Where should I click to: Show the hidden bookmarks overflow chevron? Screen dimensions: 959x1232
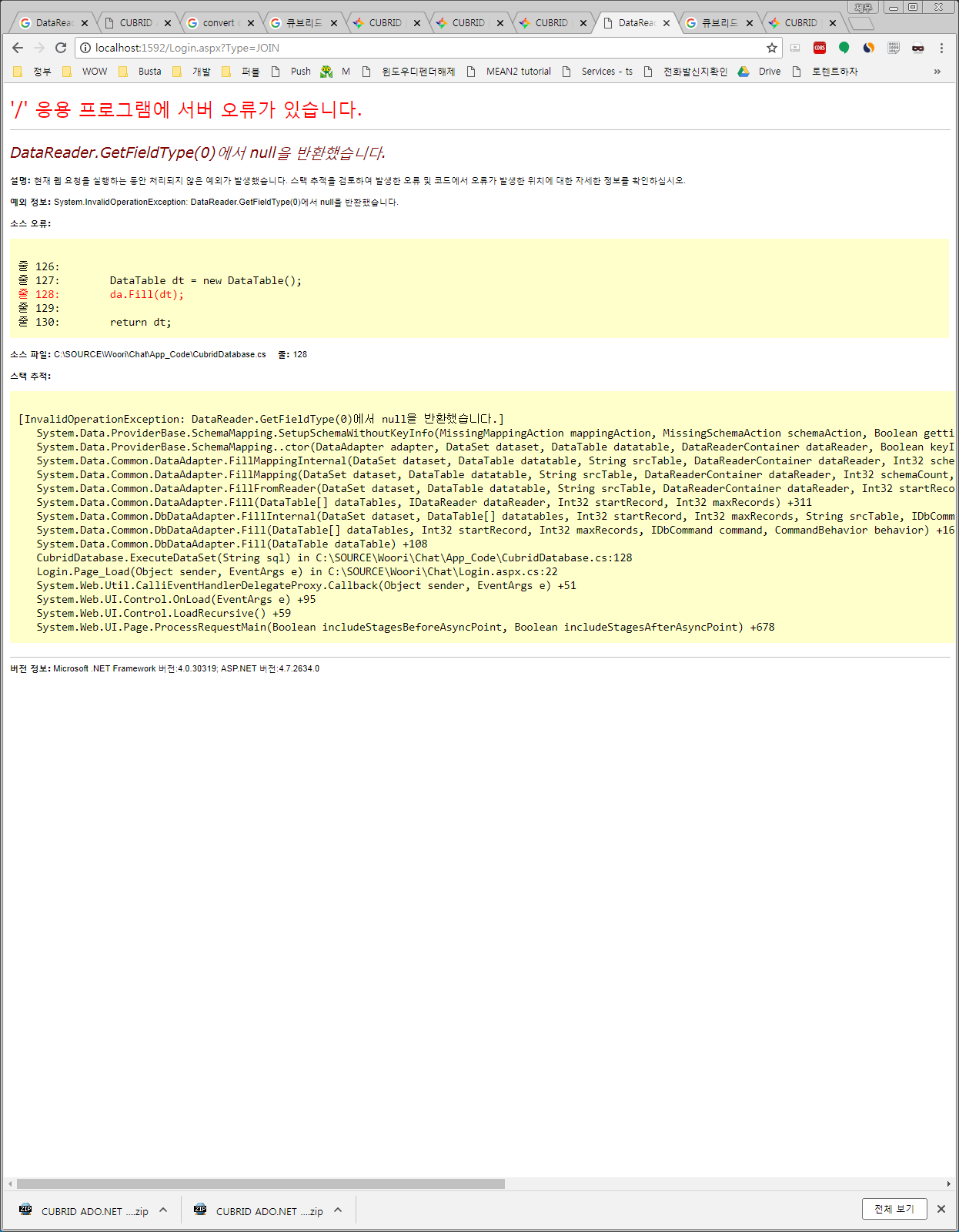(x=937, y=72)
